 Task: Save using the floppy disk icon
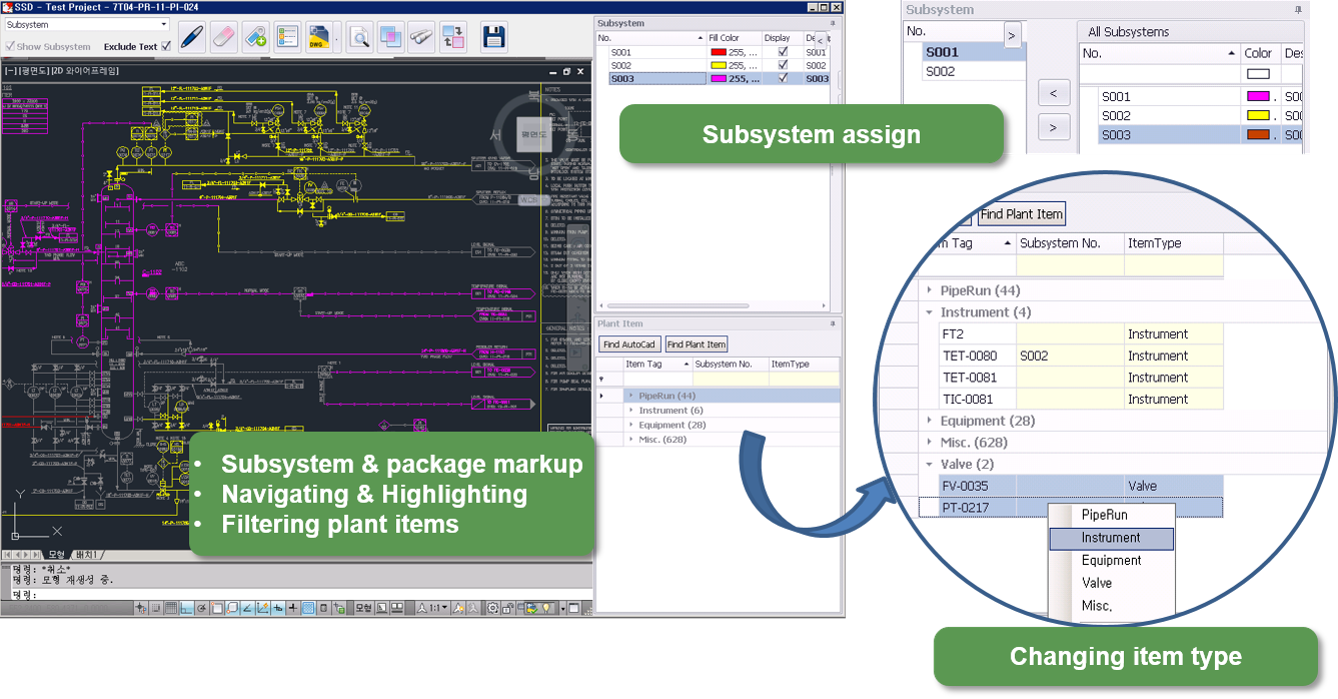(492, 36)
